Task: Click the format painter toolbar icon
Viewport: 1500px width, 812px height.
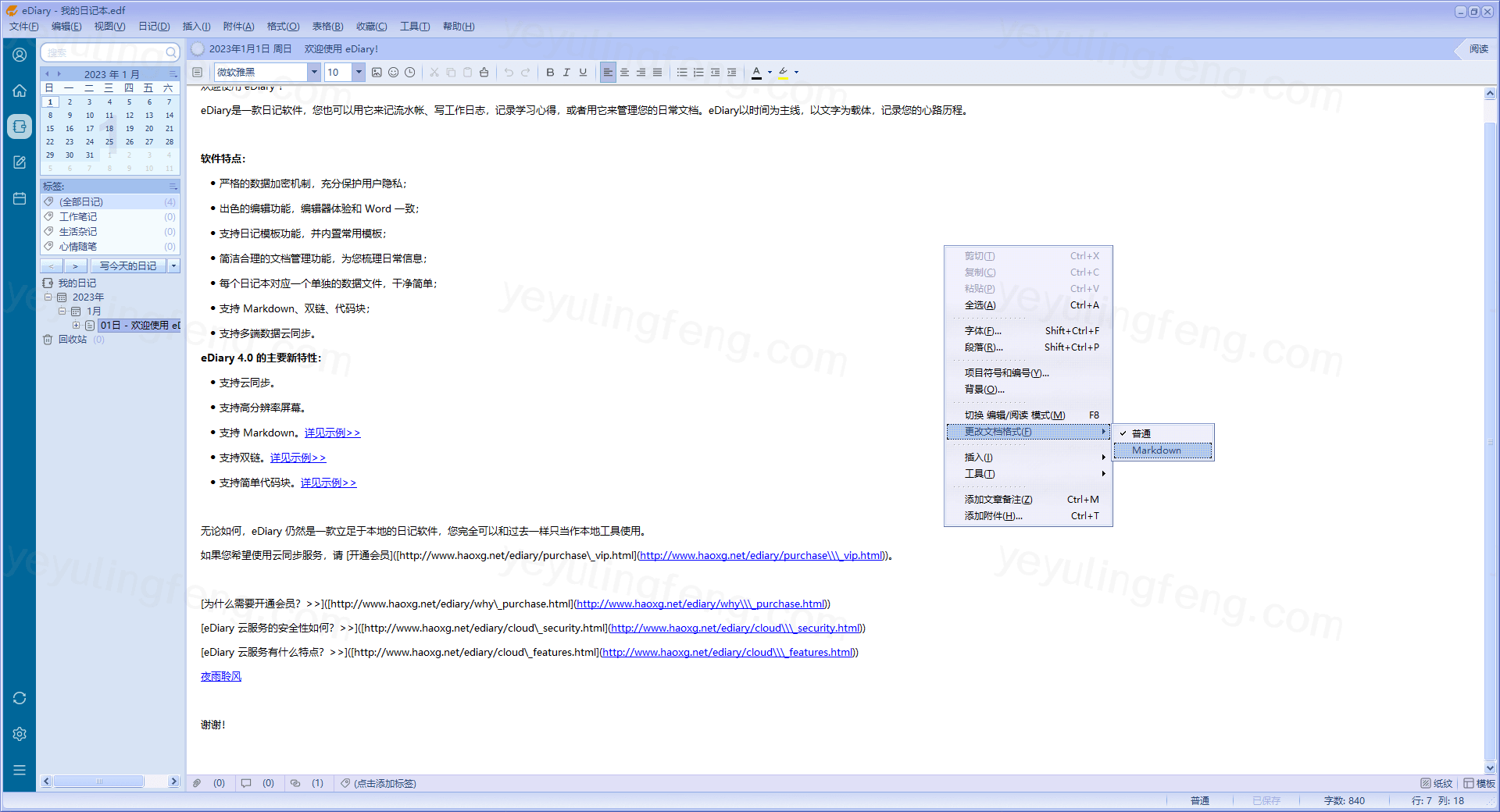Action: click(x=484, y=73)
